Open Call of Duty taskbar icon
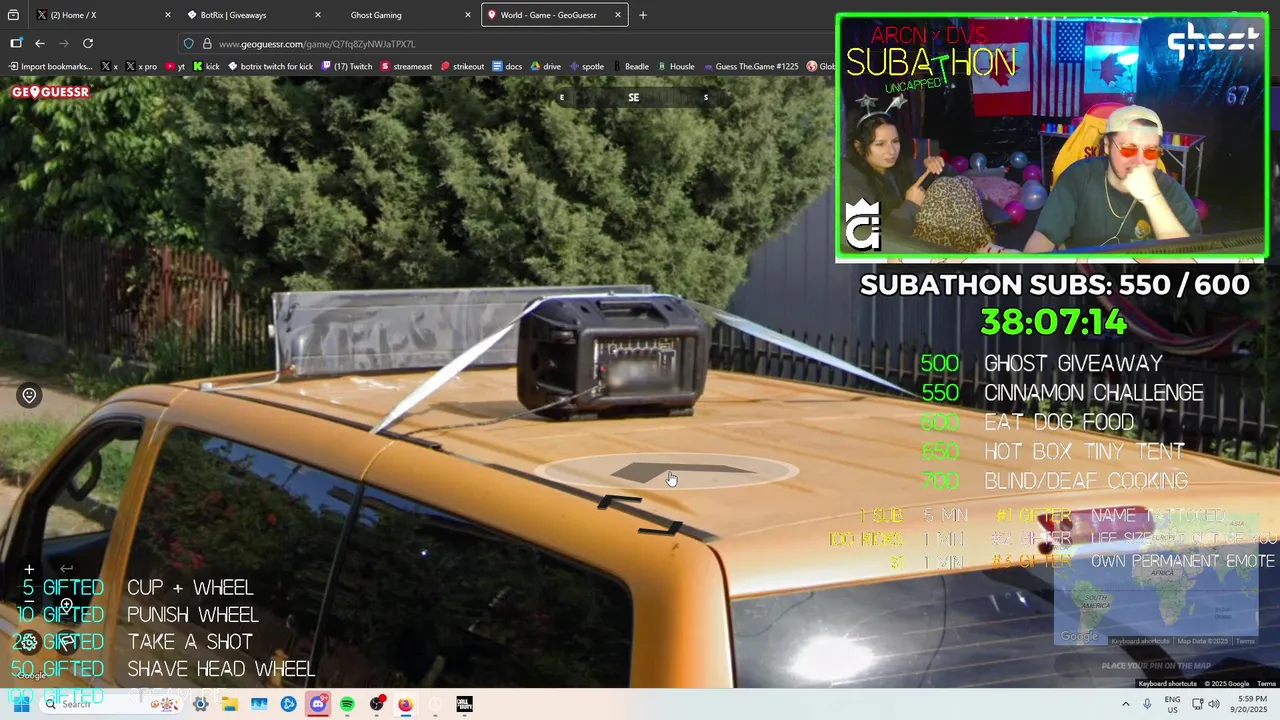The width and height of the screenshot is (1280, 720). click(x=464, y=704)
